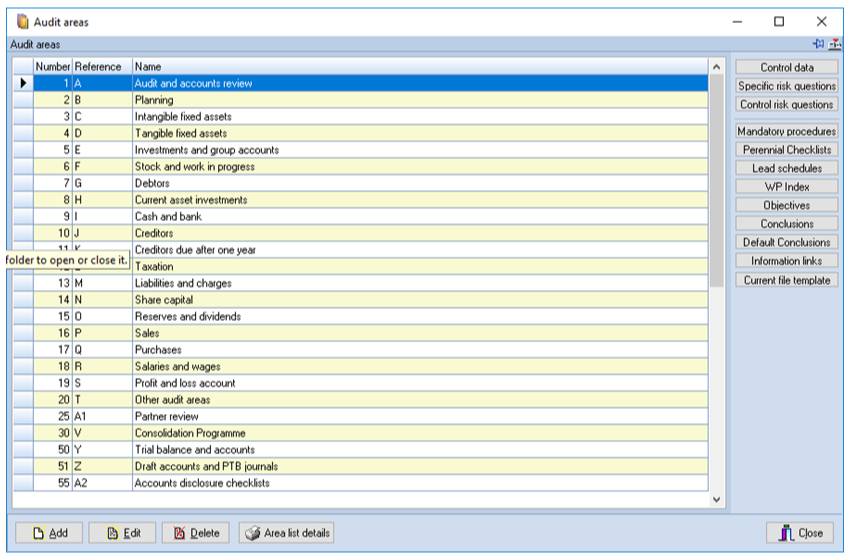Click the scrollbar down arrow
Screen dimensions: 852x556
(716, 499)
